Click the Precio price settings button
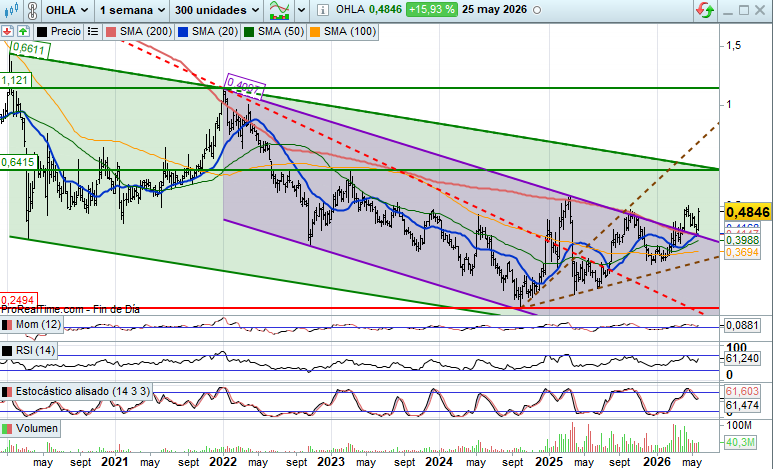The width and height of the screenshot is (773, 469). [x=59, y=32]
